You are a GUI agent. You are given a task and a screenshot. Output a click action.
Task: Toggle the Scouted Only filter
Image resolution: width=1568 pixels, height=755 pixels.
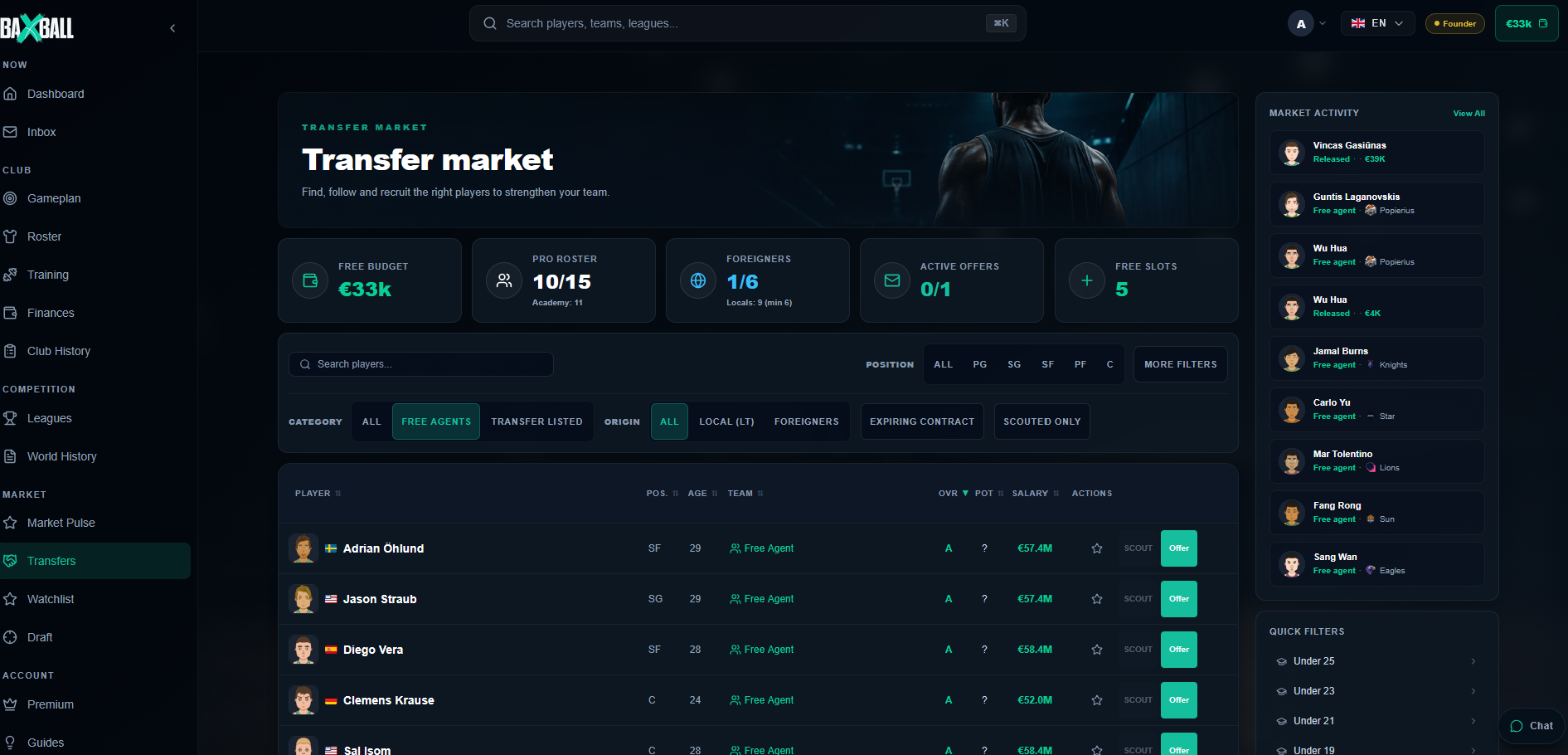pyautogui.click(x=1041, y=421)
